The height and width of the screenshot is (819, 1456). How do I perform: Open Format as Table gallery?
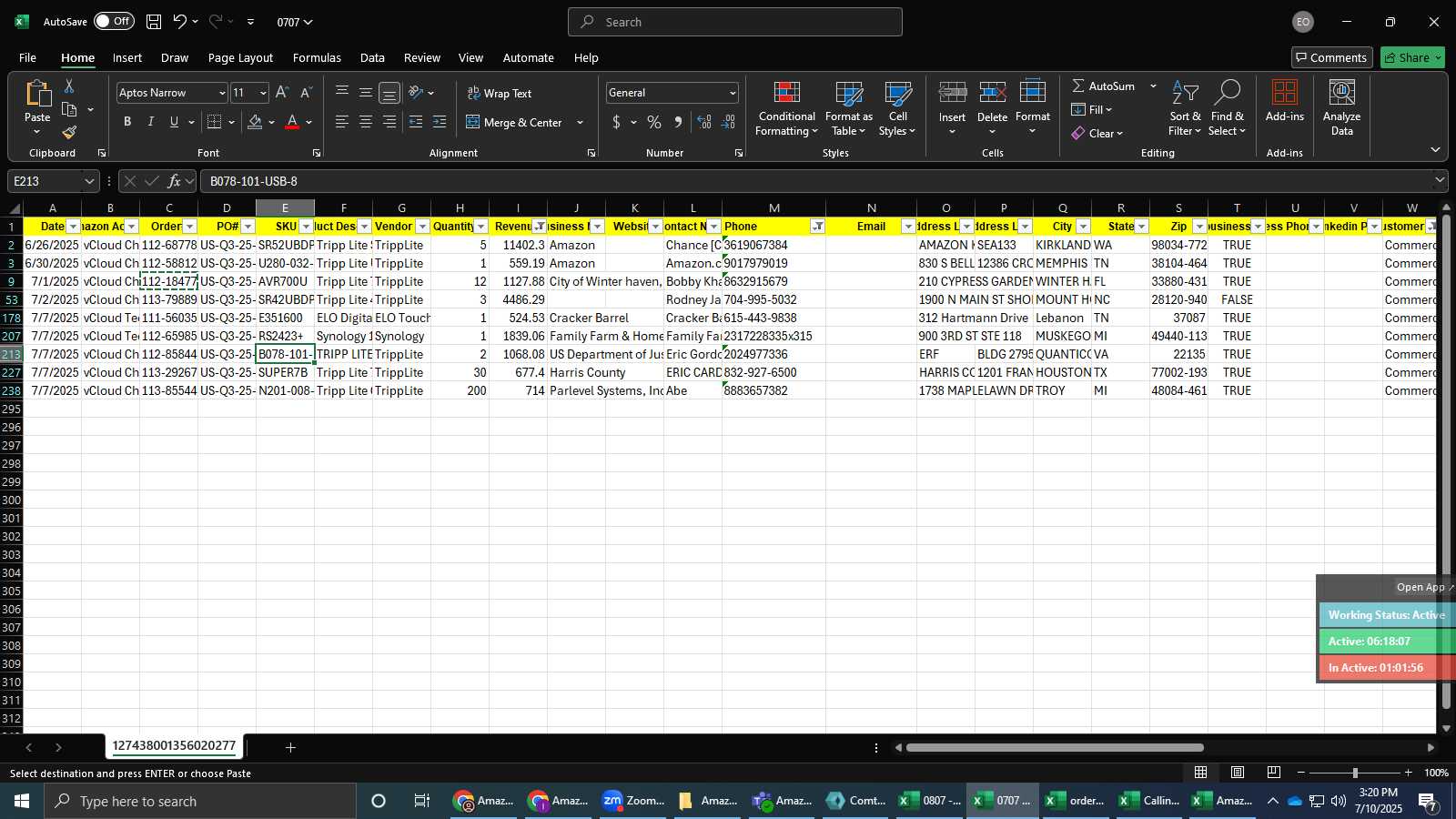848,109
